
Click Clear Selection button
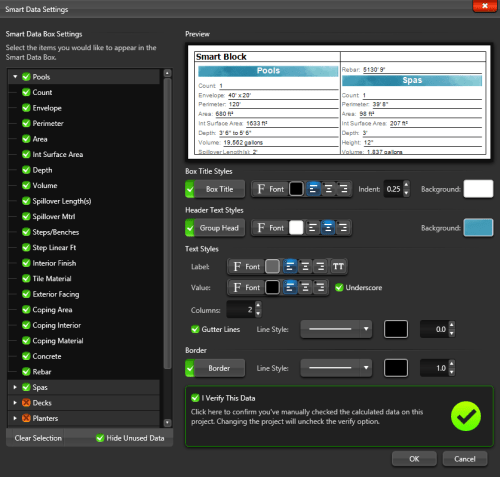(38, 438)
